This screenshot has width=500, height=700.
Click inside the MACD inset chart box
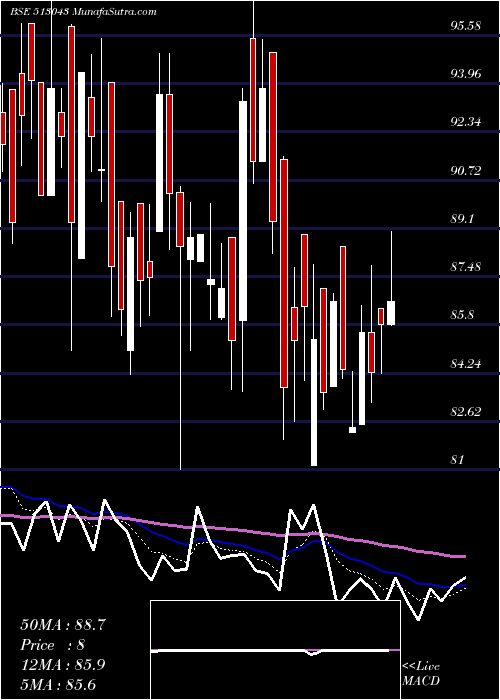(x=275, y=650)
